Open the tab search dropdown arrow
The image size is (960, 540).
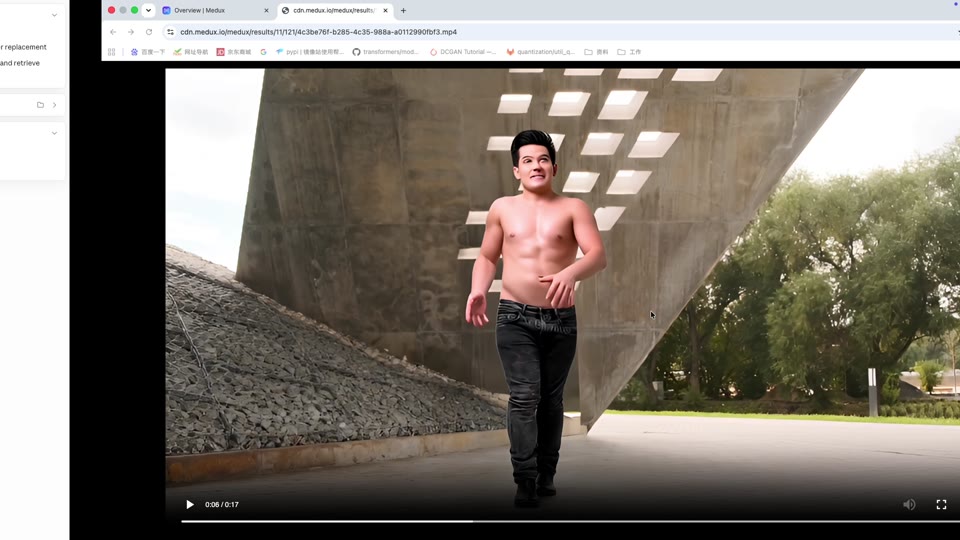(x=148, y=10)
